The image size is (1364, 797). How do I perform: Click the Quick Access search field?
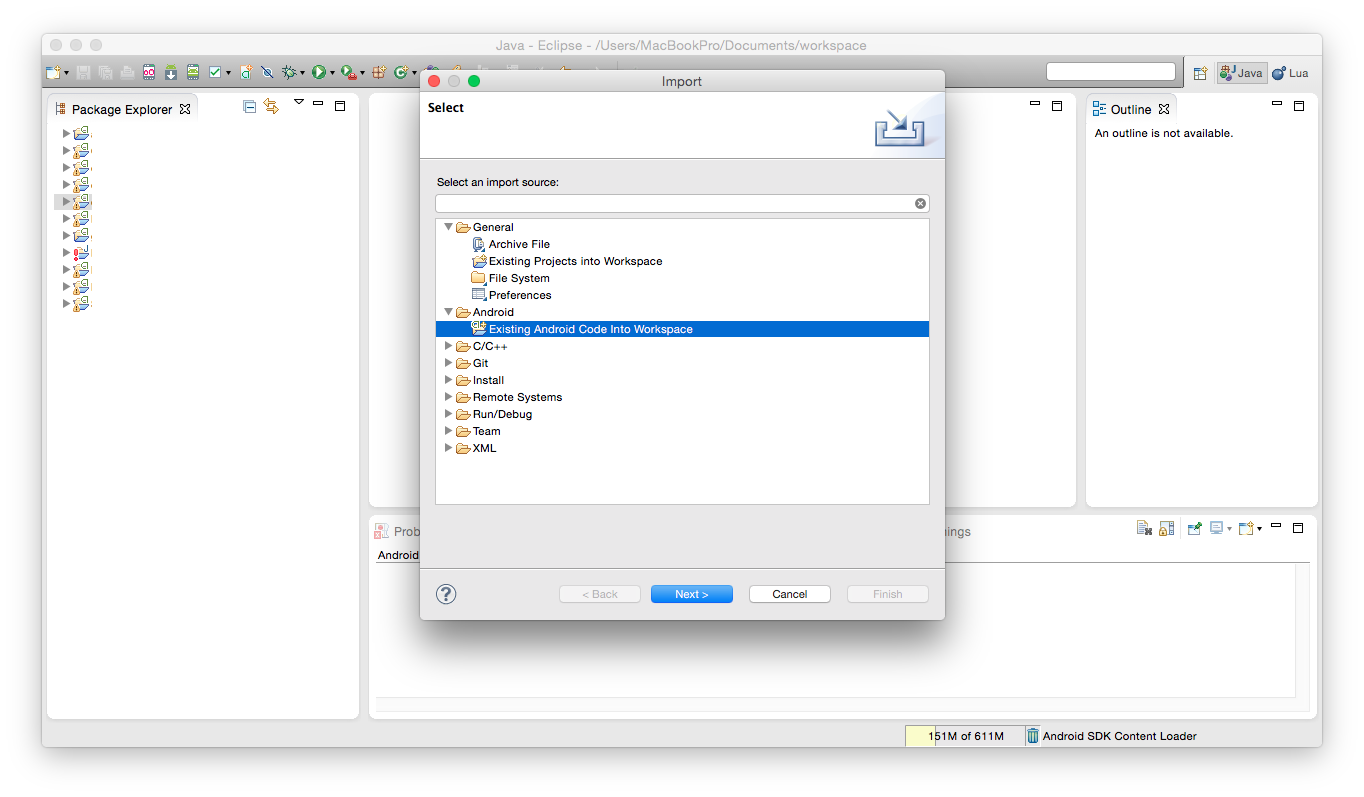click(1111, 71)
